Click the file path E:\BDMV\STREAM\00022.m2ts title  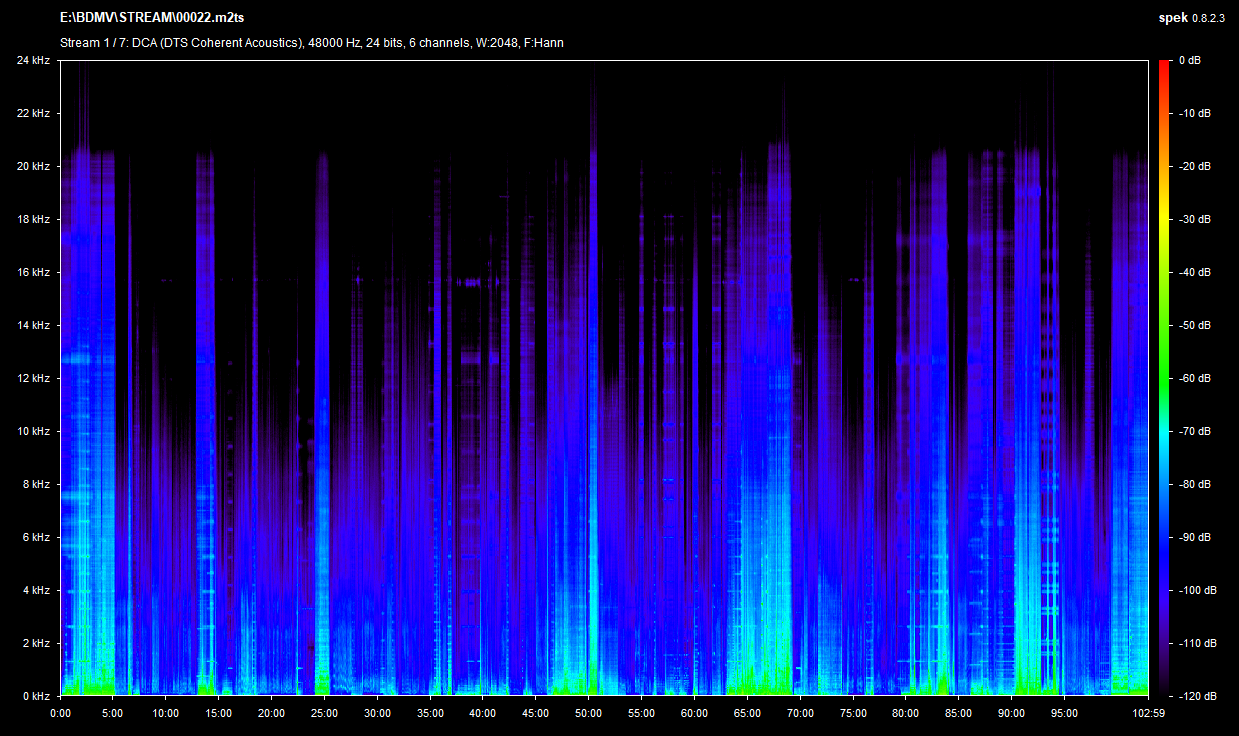(152, 18)
